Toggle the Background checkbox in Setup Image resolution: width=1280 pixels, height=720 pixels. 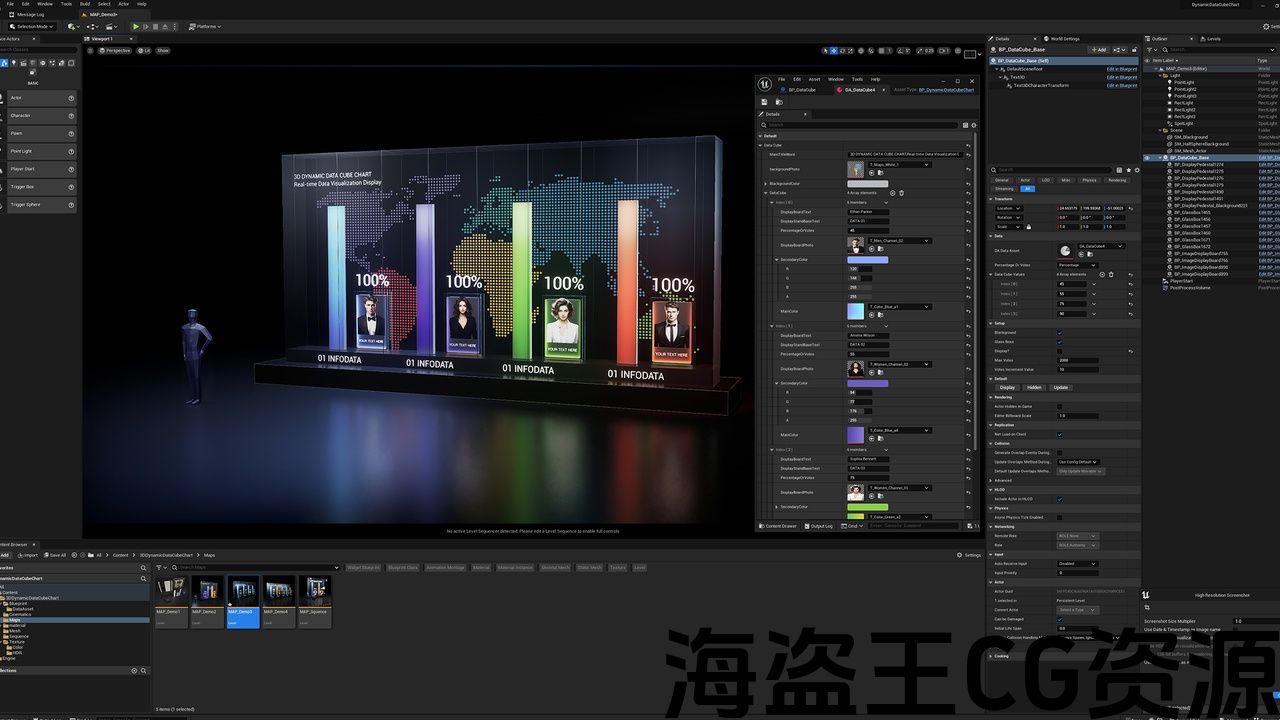(1060, 333)
